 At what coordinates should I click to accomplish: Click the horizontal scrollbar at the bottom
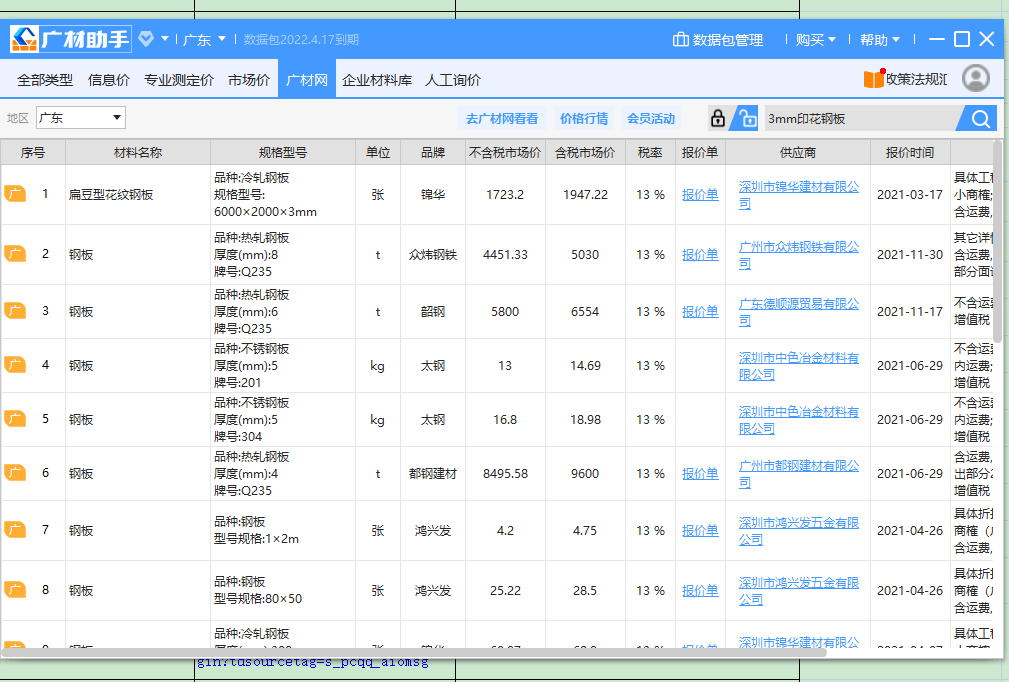413,652
